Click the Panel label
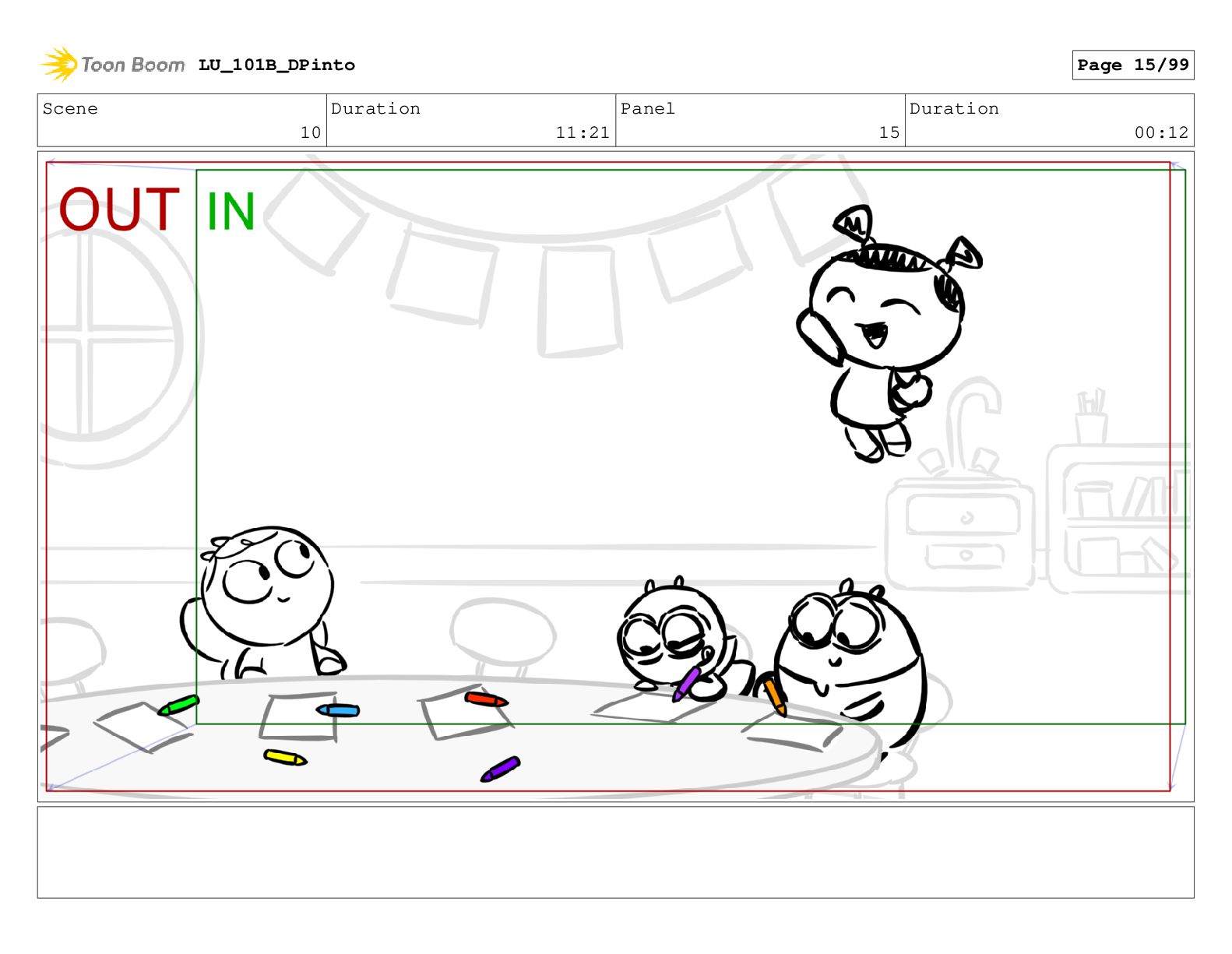 click(x=647, y=108)
